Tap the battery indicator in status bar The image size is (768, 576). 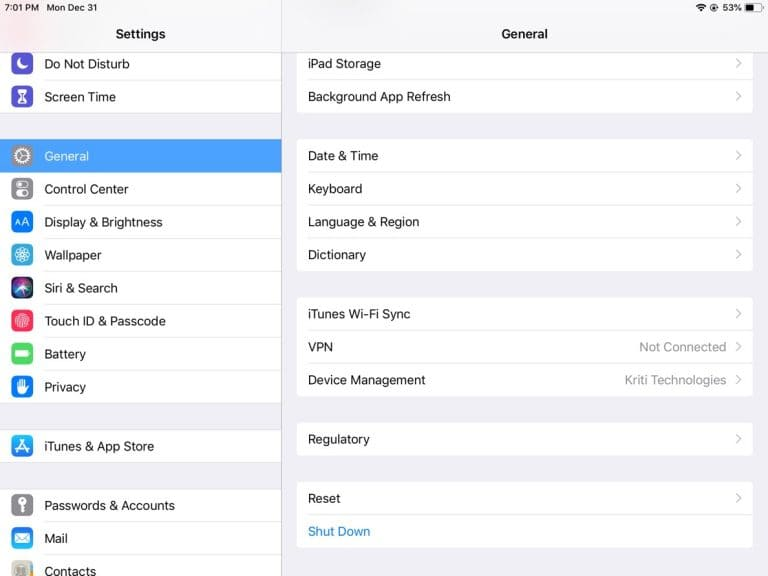click(754, 7)
